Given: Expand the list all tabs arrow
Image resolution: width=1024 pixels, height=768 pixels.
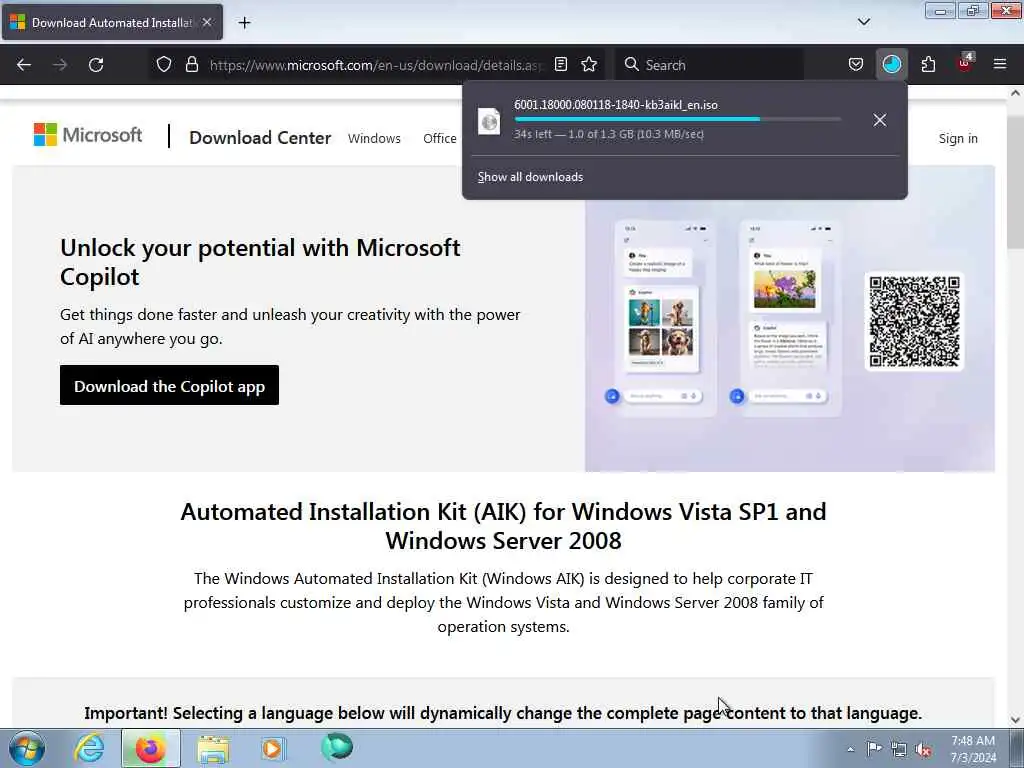Looking at the screenshot, I should click(864, 22).
